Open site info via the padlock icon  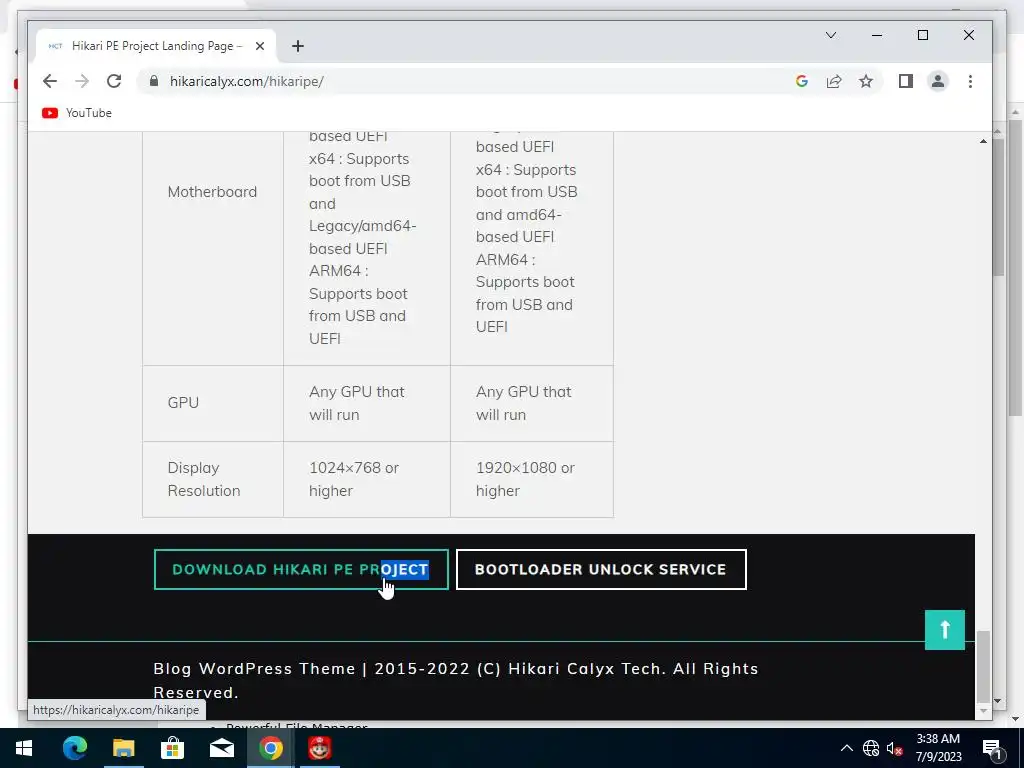(154, 81)
